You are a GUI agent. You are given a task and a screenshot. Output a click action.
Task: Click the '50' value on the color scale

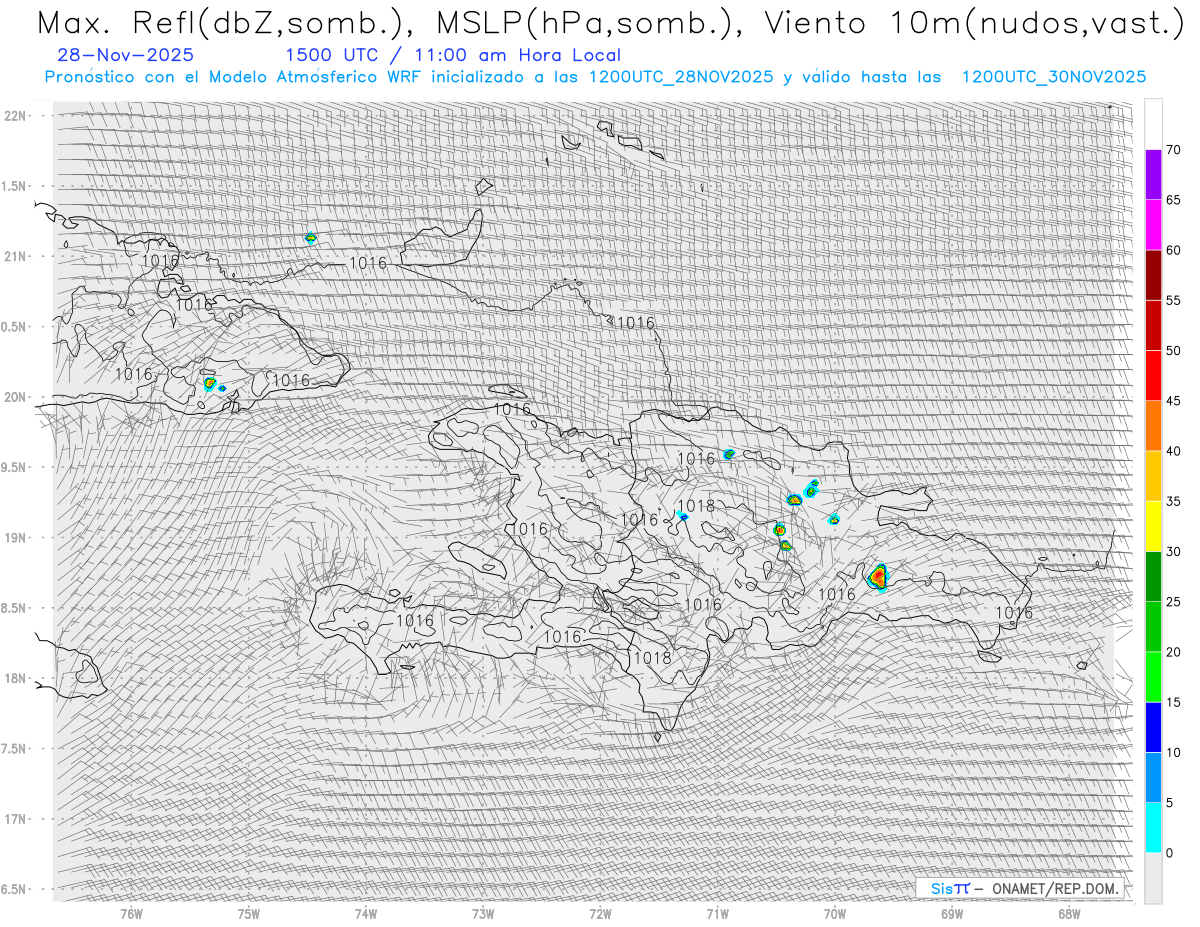tap(1174, 351)
